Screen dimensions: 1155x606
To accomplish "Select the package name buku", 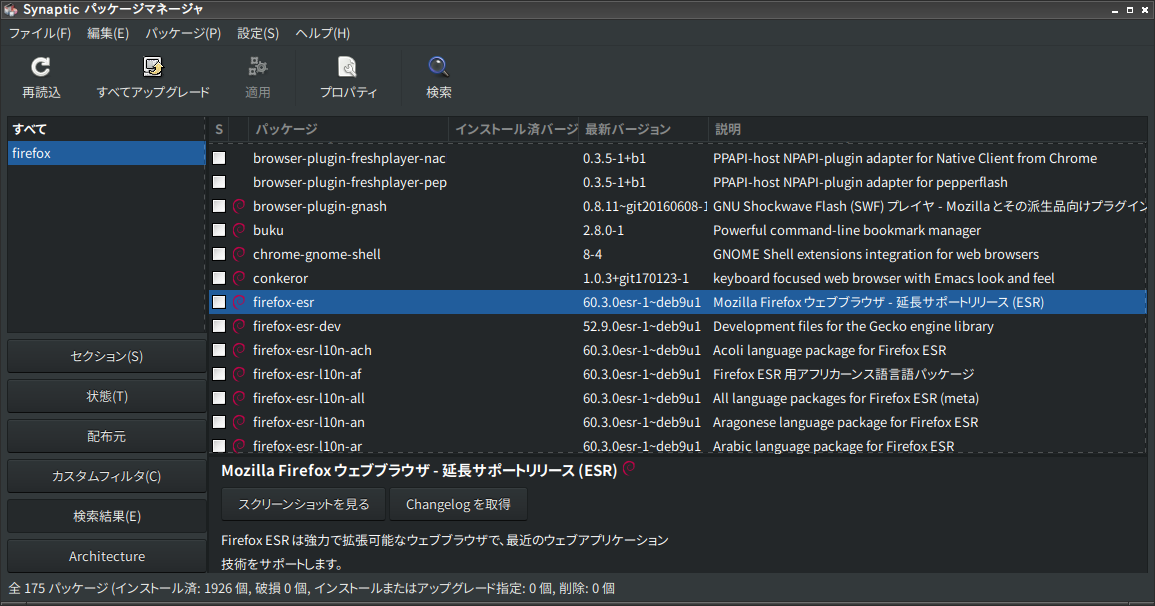I will [268, 230].
